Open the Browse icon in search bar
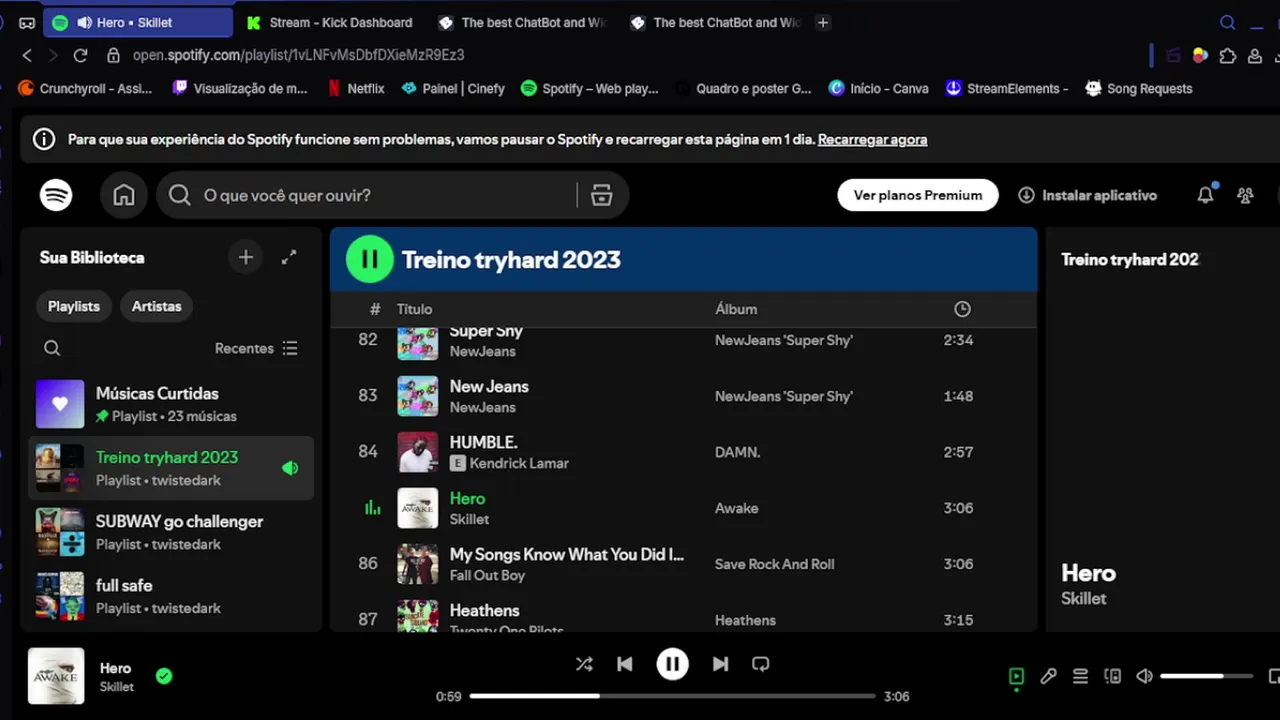 [x=601, y=195]
